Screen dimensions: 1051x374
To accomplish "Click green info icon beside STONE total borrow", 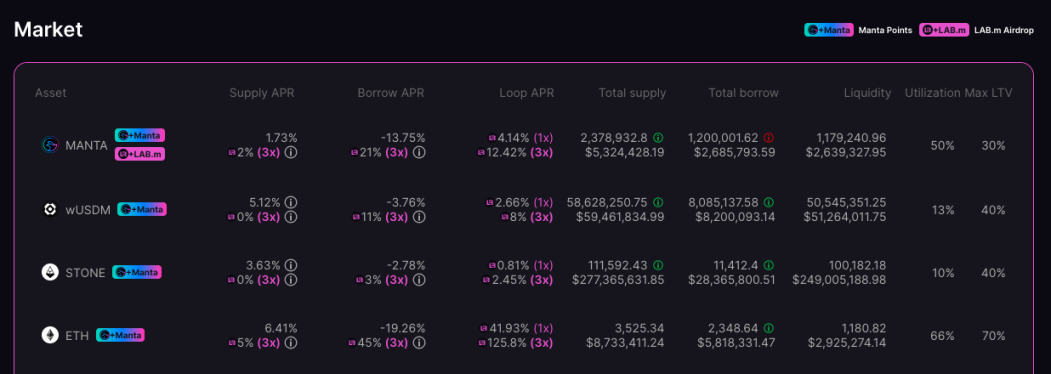I will pos(769,265).
